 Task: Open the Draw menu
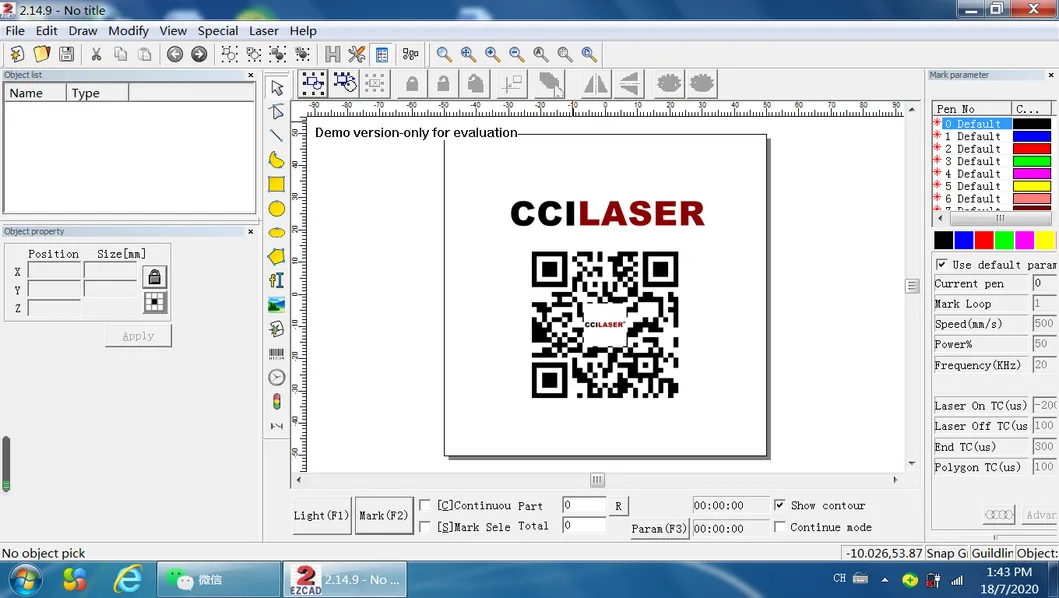point(83,31)
